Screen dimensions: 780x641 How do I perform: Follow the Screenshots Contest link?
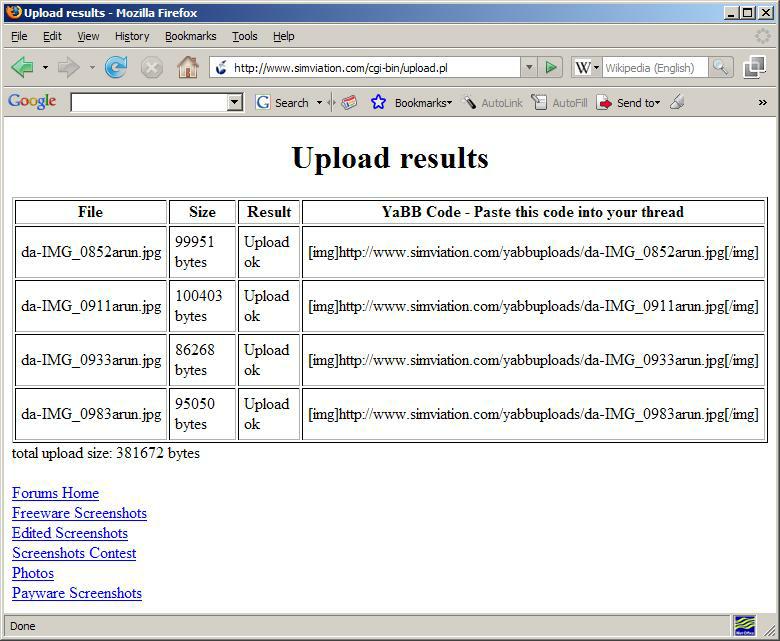click(x=74, y=553)
